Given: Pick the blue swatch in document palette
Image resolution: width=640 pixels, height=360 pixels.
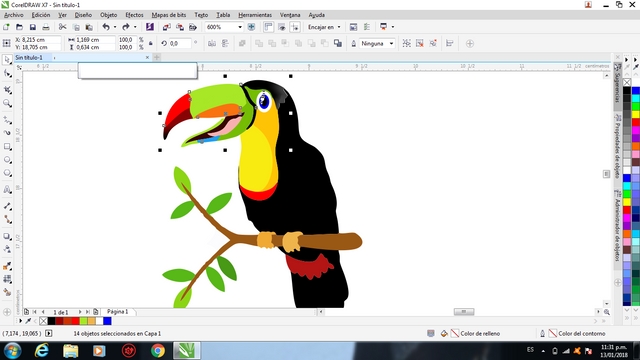Looking at the screenshot, I should (107, 321).
